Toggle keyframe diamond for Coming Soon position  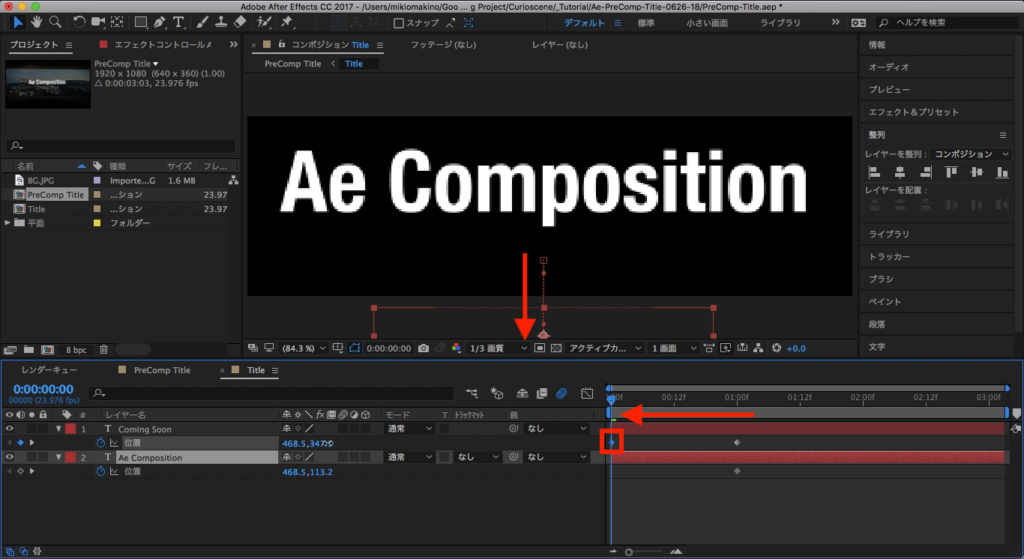pos(20,443)
